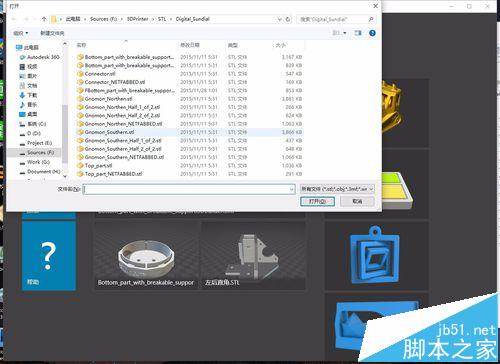Select the D (D:) drive
The width and height of the screenshot is (500, 364).
point(30,133)
